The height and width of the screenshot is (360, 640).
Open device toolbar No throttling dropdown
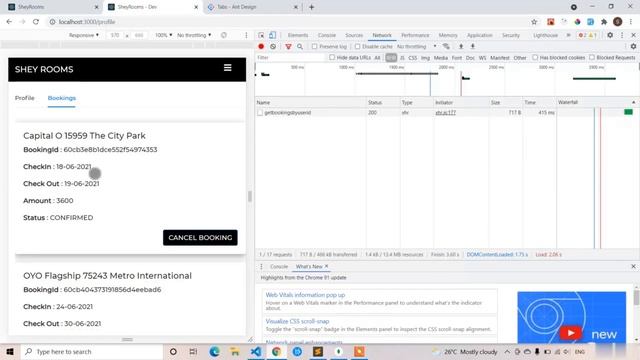194,35
